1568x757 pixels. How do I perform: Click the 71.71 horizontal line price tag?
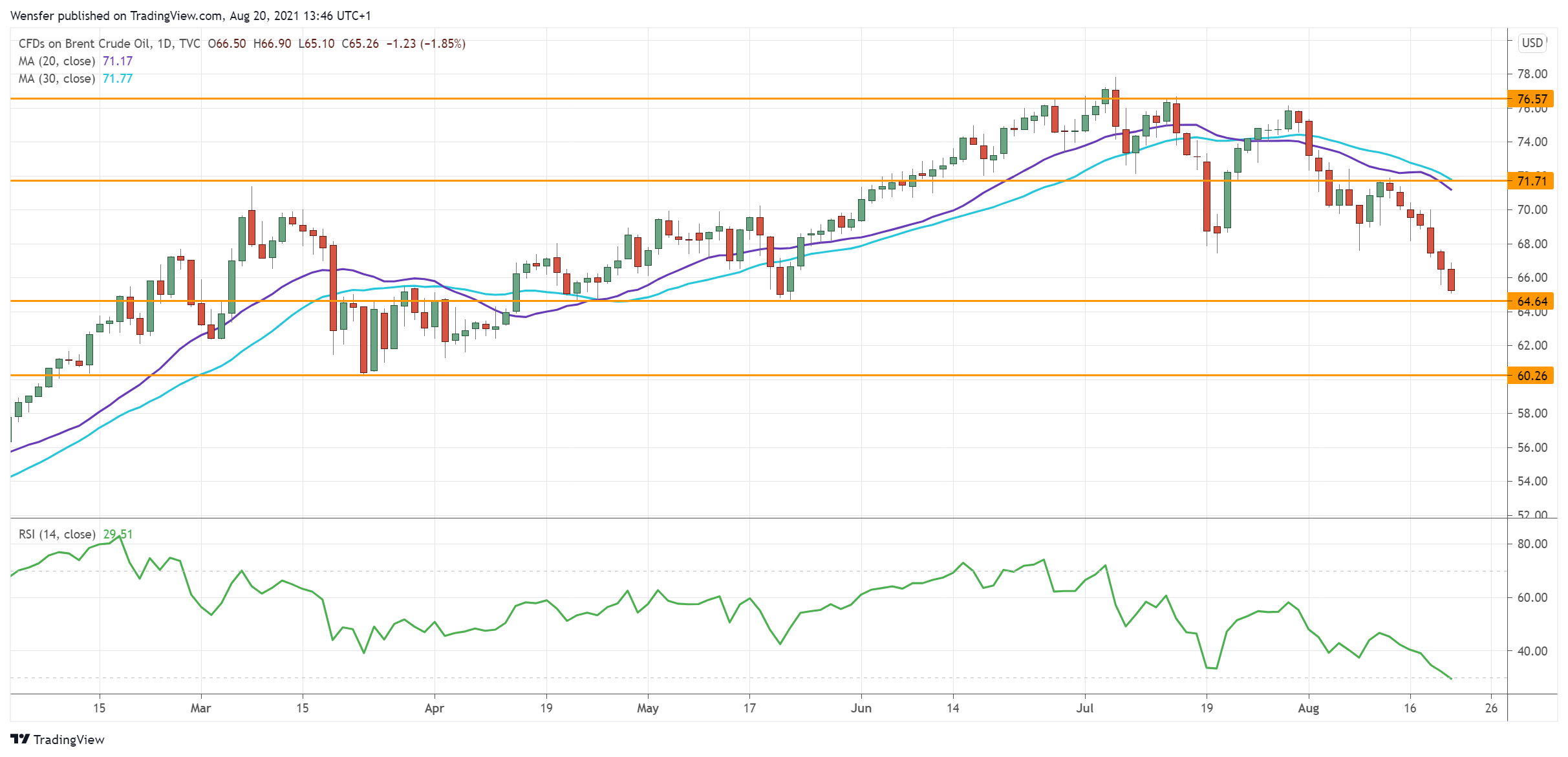pyautogui.click(x=1532, y=181)
